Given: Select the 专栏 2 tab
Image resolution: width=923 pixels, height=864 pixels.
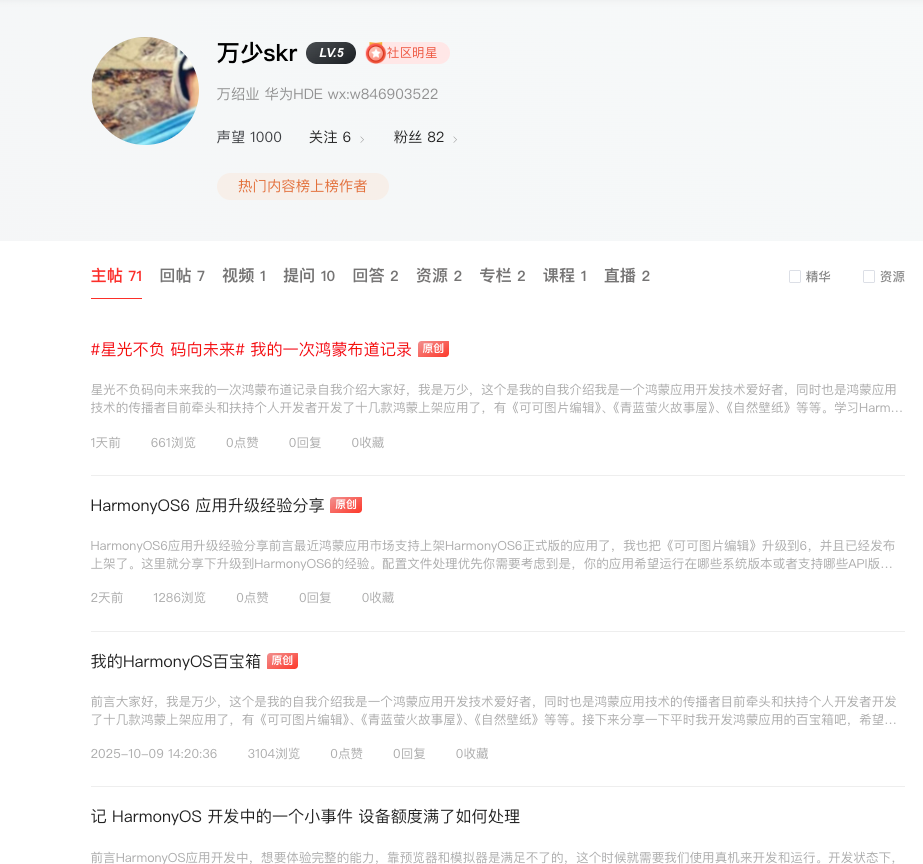Looking at the screenshot, I should coord(502,276).
